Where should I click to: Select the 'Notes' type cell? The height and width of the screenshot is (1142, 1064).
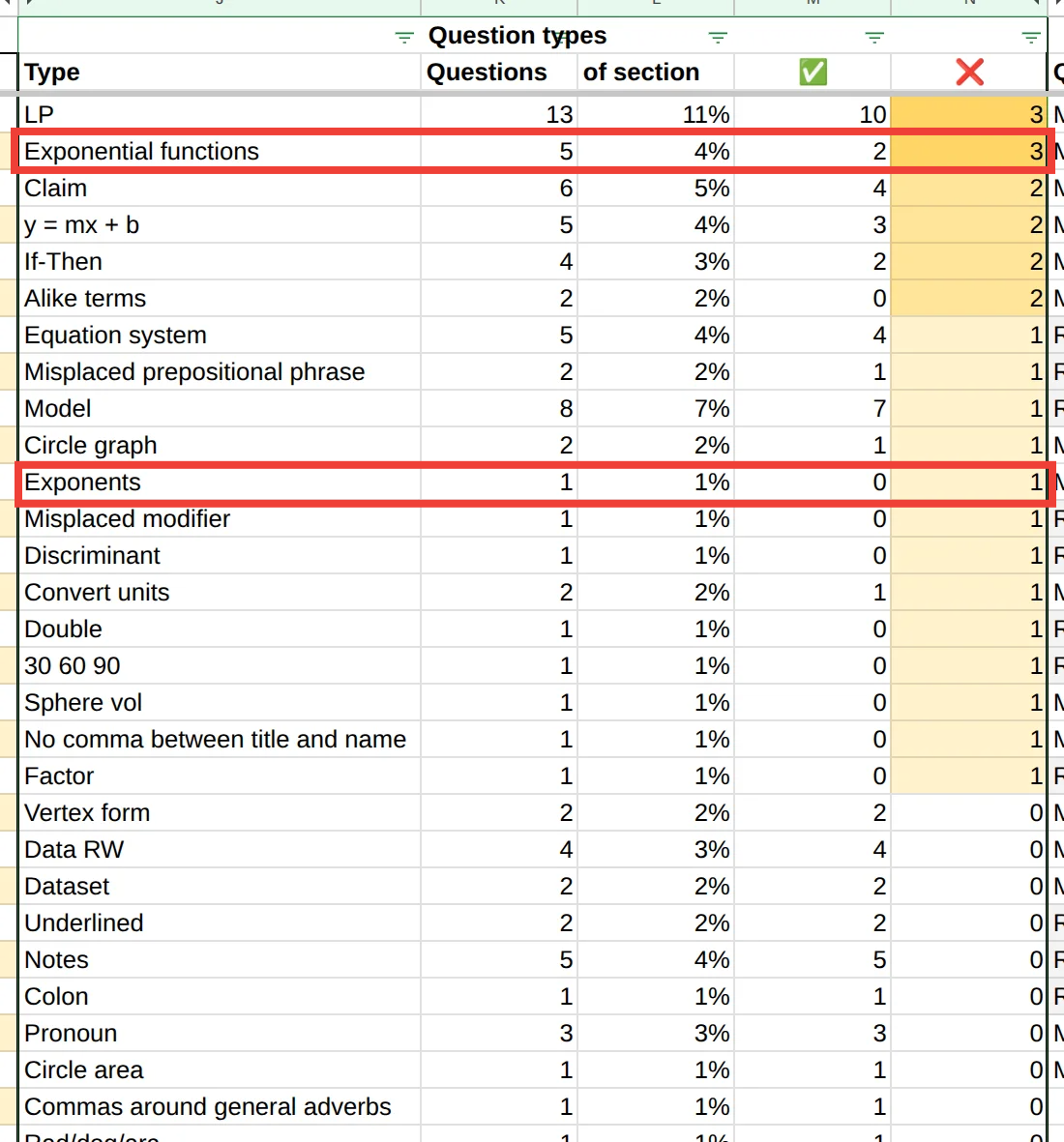(220, 960)
